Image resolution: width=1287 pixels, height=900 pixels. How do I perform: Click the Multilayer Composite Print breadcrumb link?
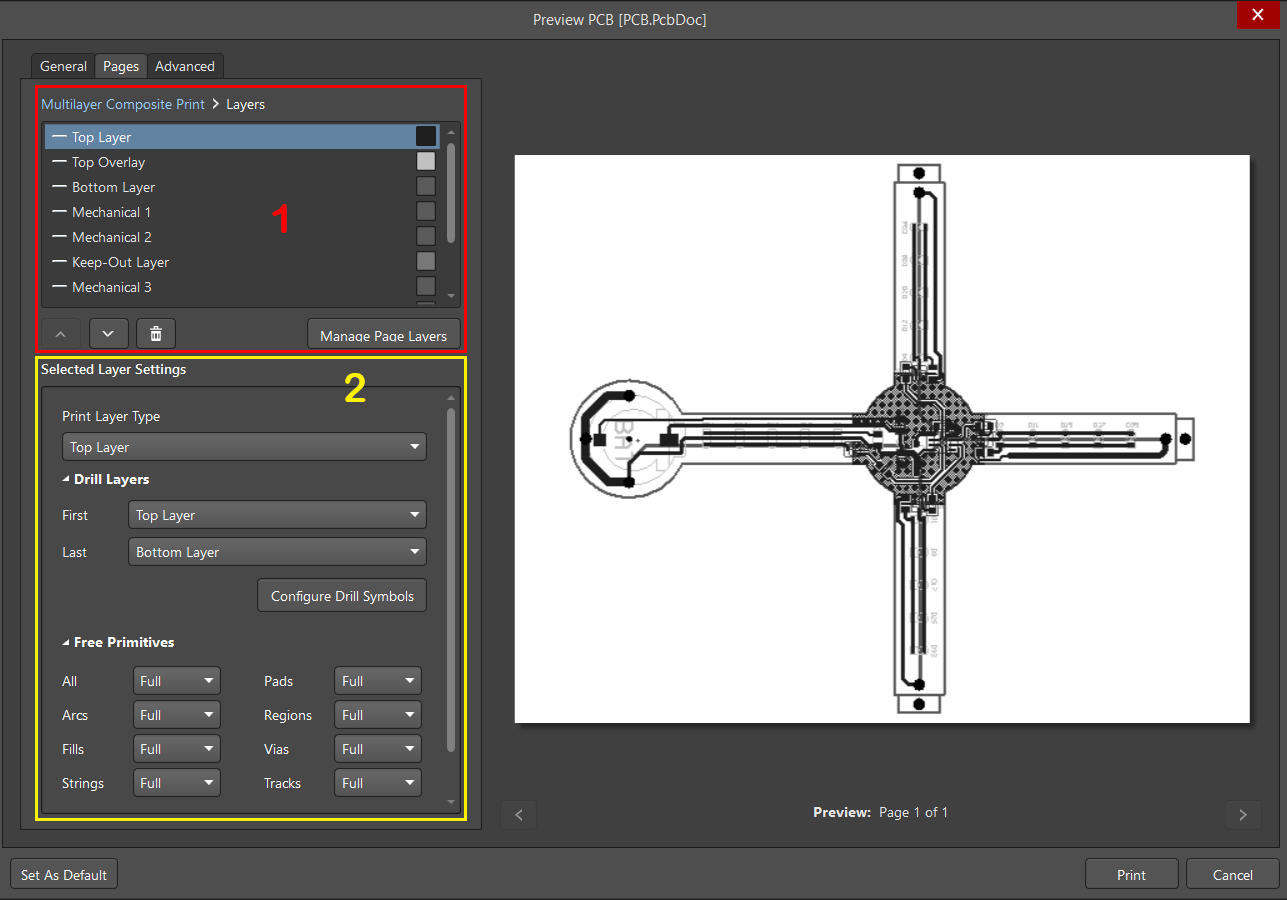pyautogui.click(x=123, y=104)
